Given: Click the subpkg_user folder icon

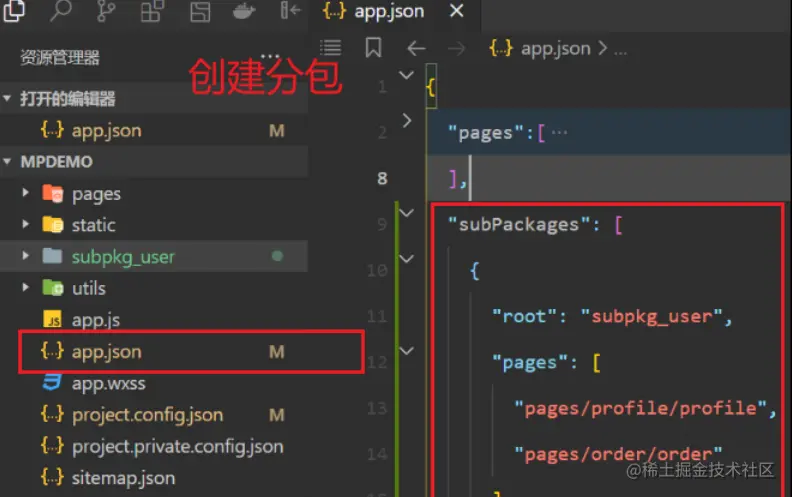Looking at the screenshot, I should [53, 256].
